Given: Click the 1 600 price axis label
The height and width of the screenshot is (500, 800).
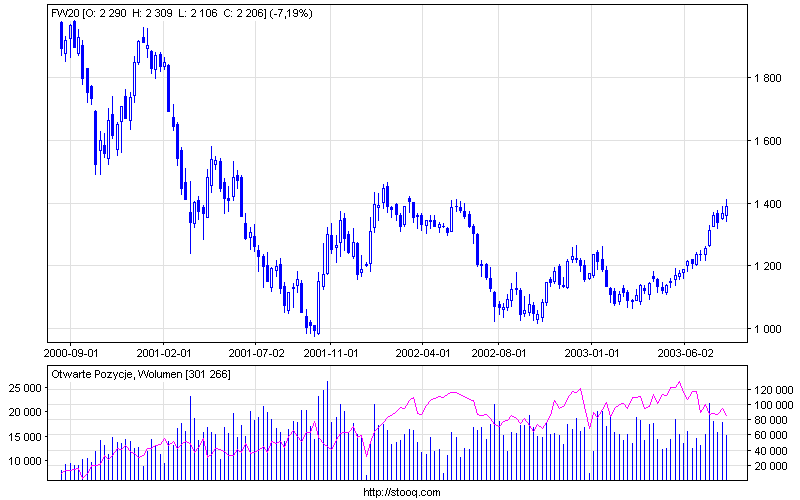Looking at the screenshot, I should pos(768,141).
